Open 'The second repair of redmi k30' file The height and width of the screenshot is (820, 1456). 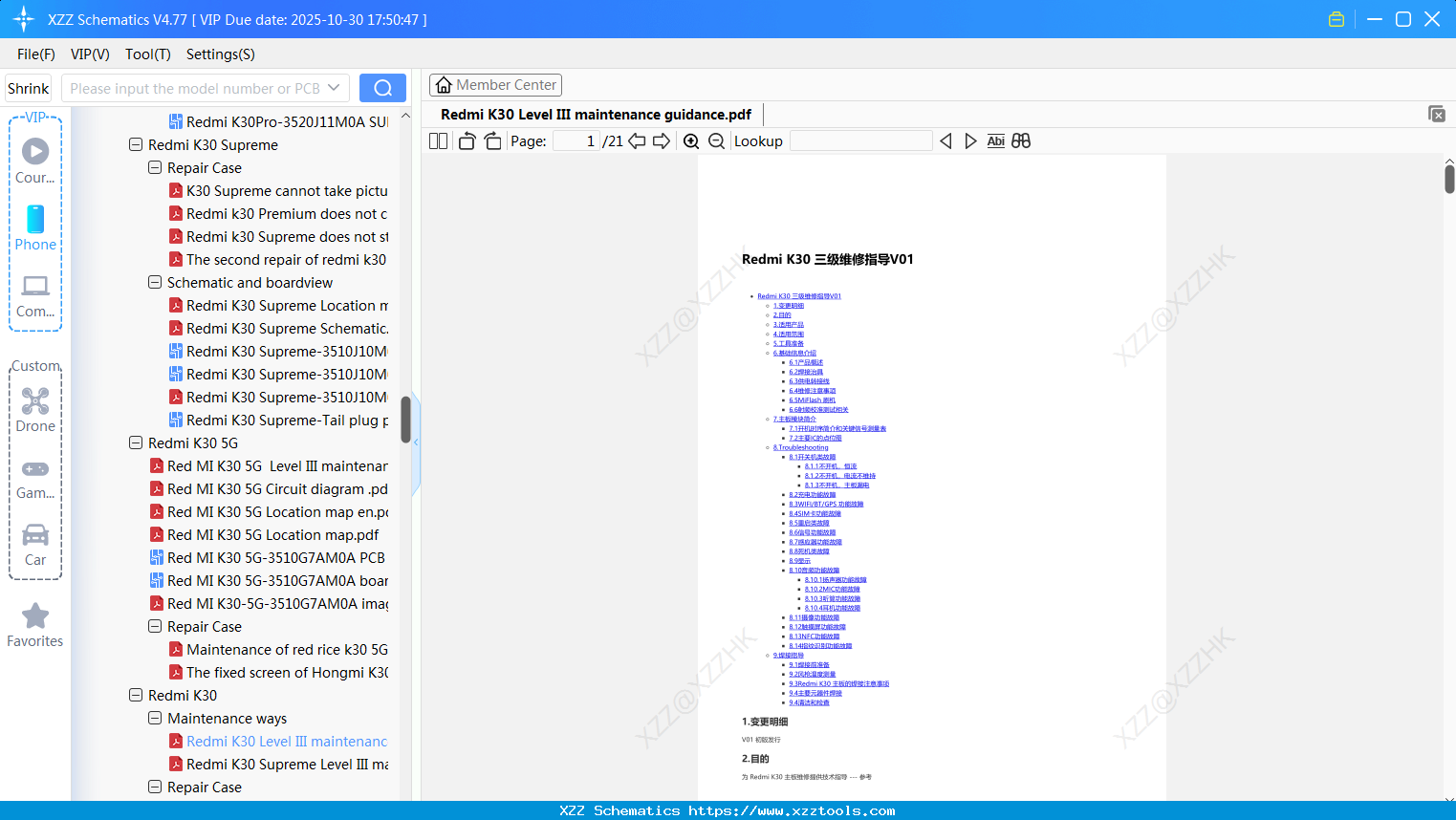[278, 260]
